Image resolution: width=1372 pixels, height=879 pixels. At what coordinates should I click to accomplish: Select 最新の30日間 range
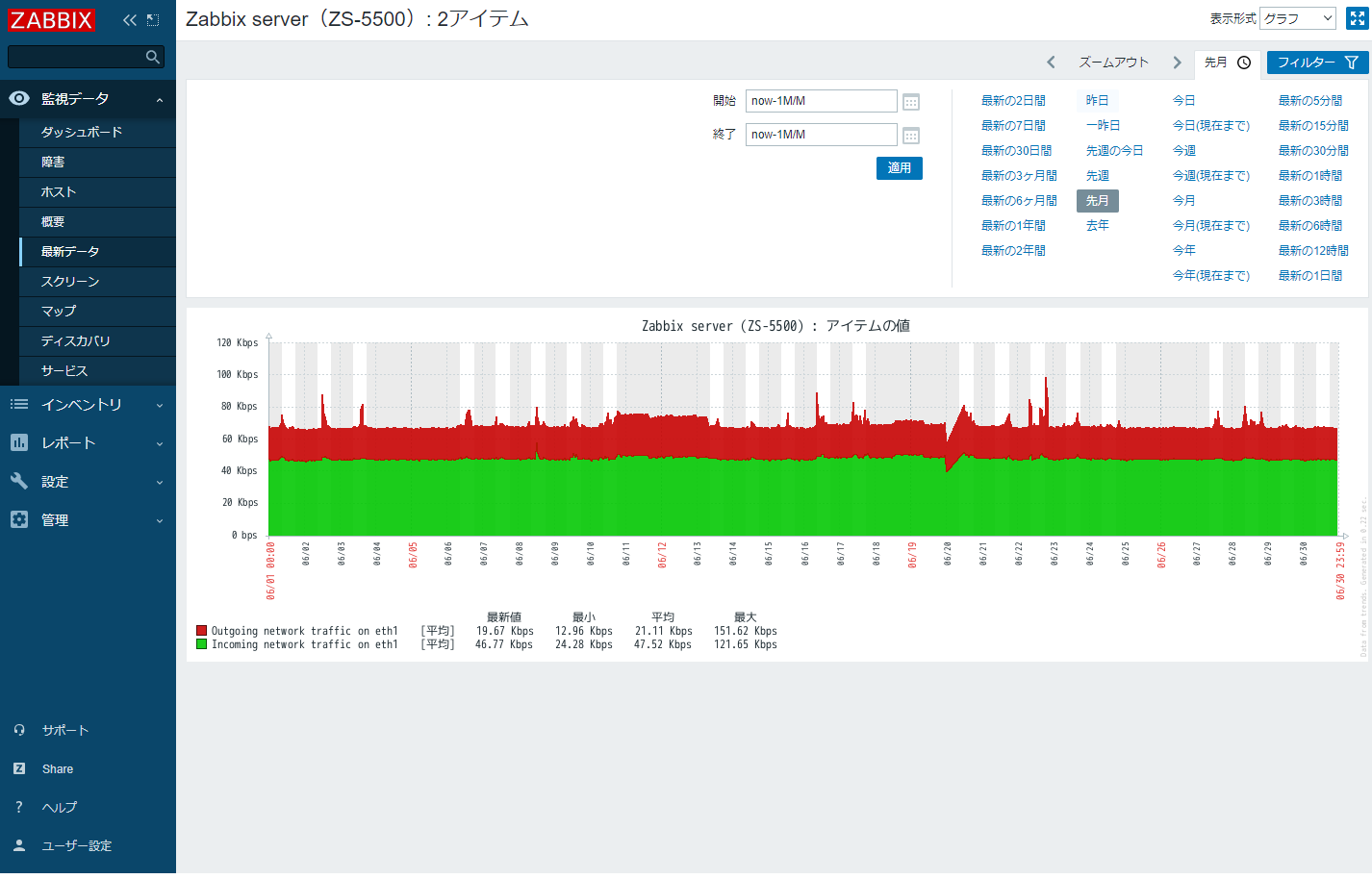(1016, 151)
